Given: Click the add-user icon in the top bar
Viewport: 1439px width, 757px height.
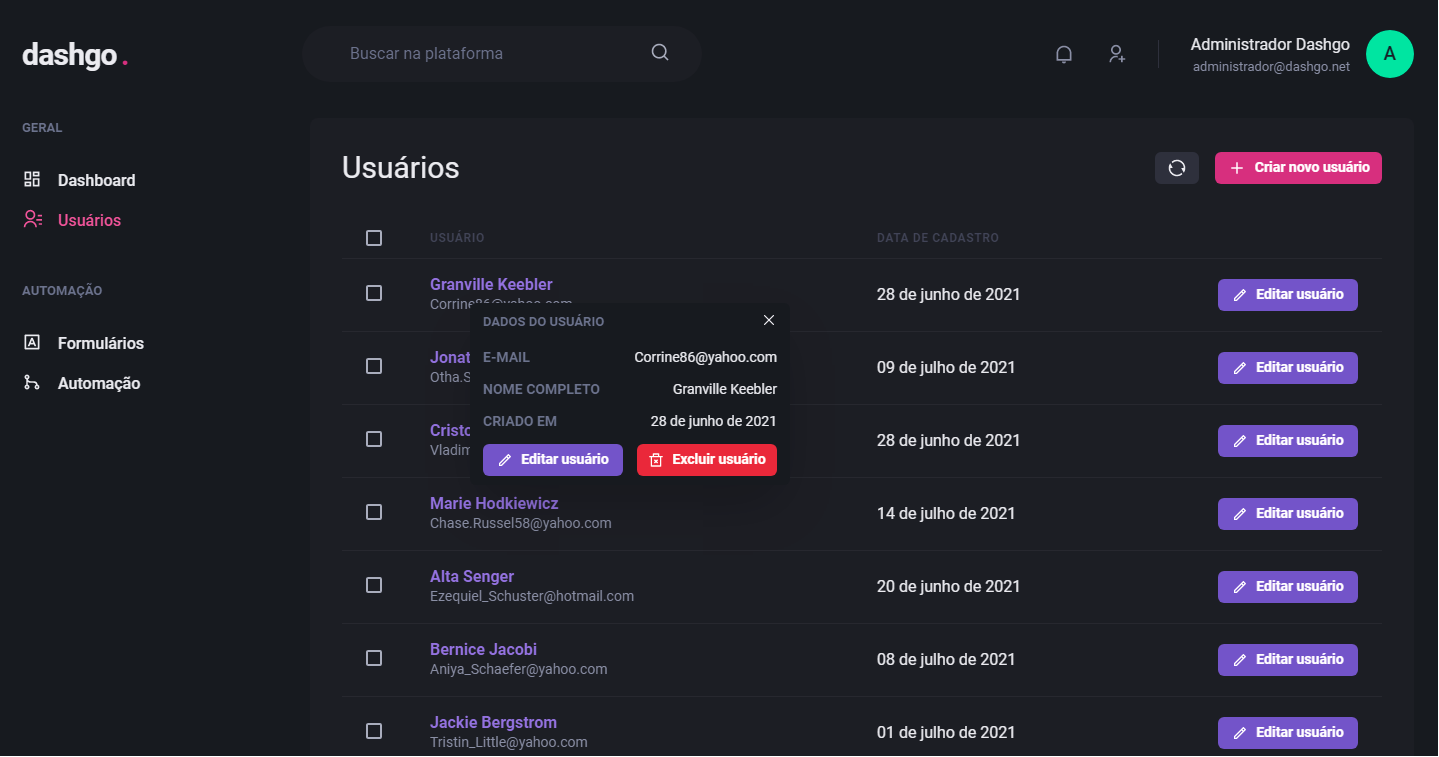Looking at the screenshot, I should (1116, 54).
